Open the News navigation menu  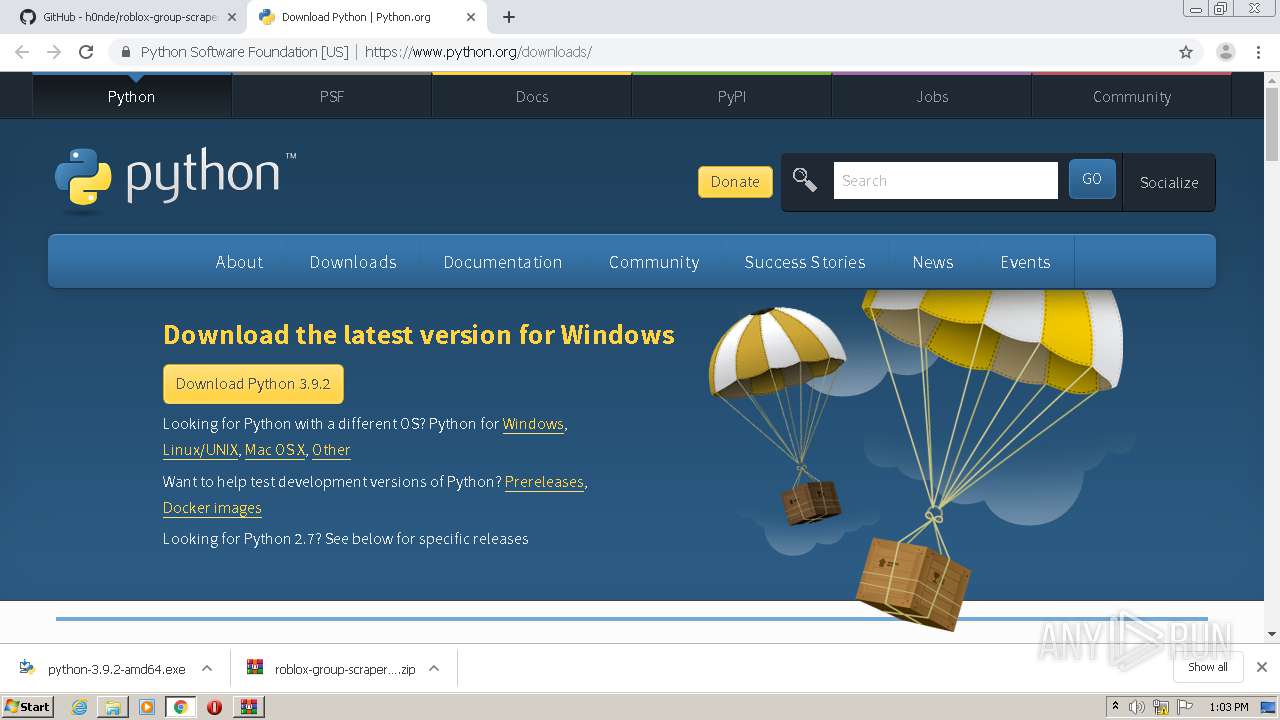tap(933, 262)
